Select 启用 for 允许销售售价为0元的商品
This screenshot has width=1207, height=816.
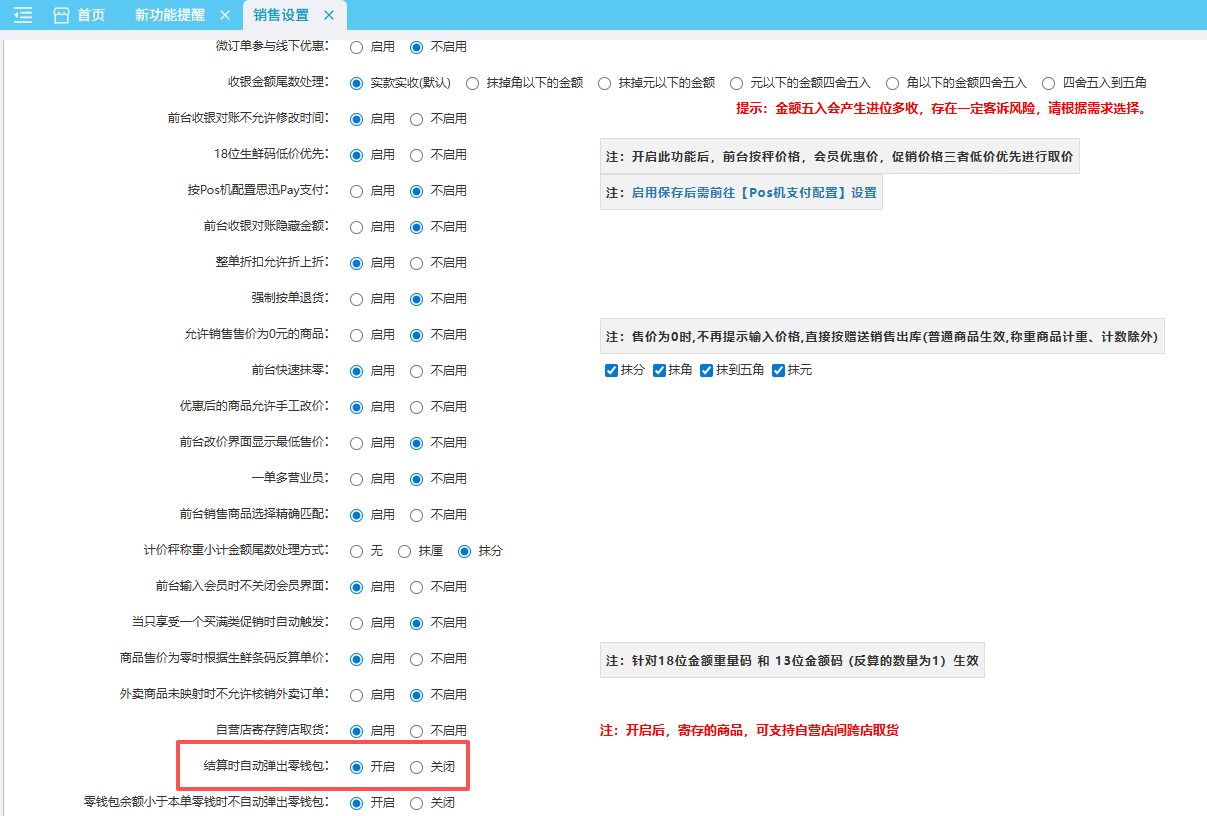pyautogui.click(x=356, y=335)
